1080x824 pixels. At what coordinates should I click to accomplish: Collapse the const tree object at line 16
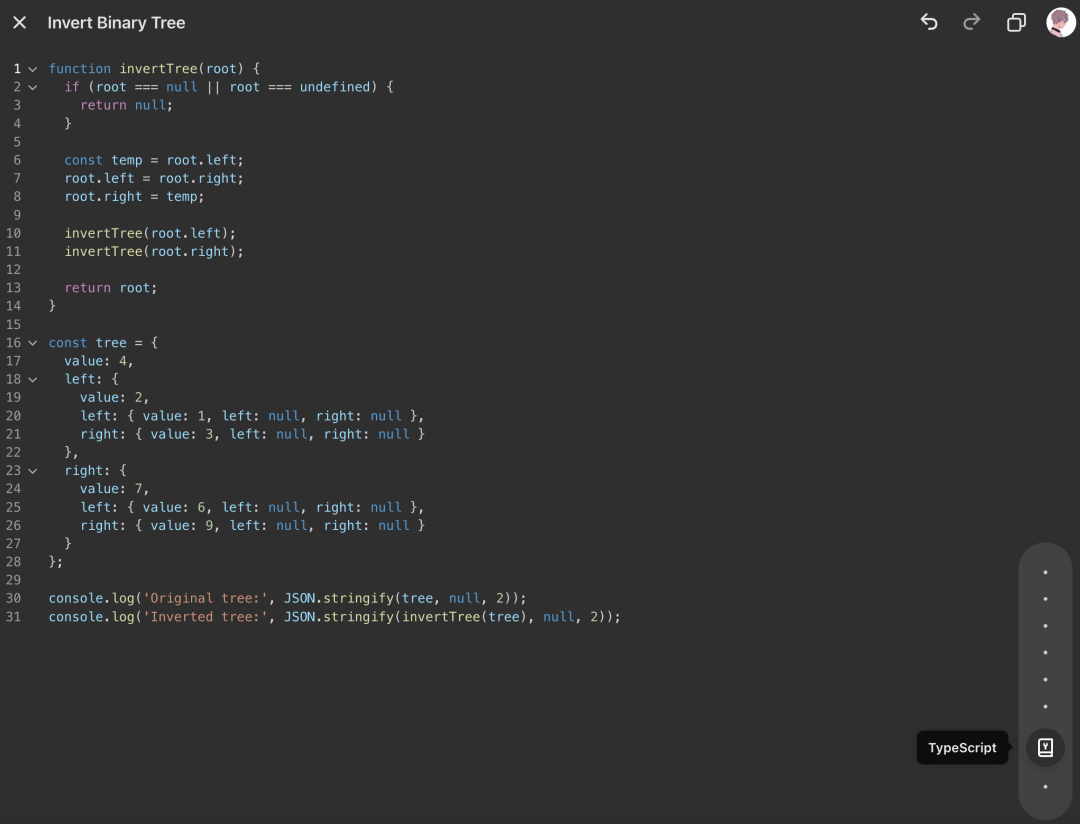pos(32,343)
